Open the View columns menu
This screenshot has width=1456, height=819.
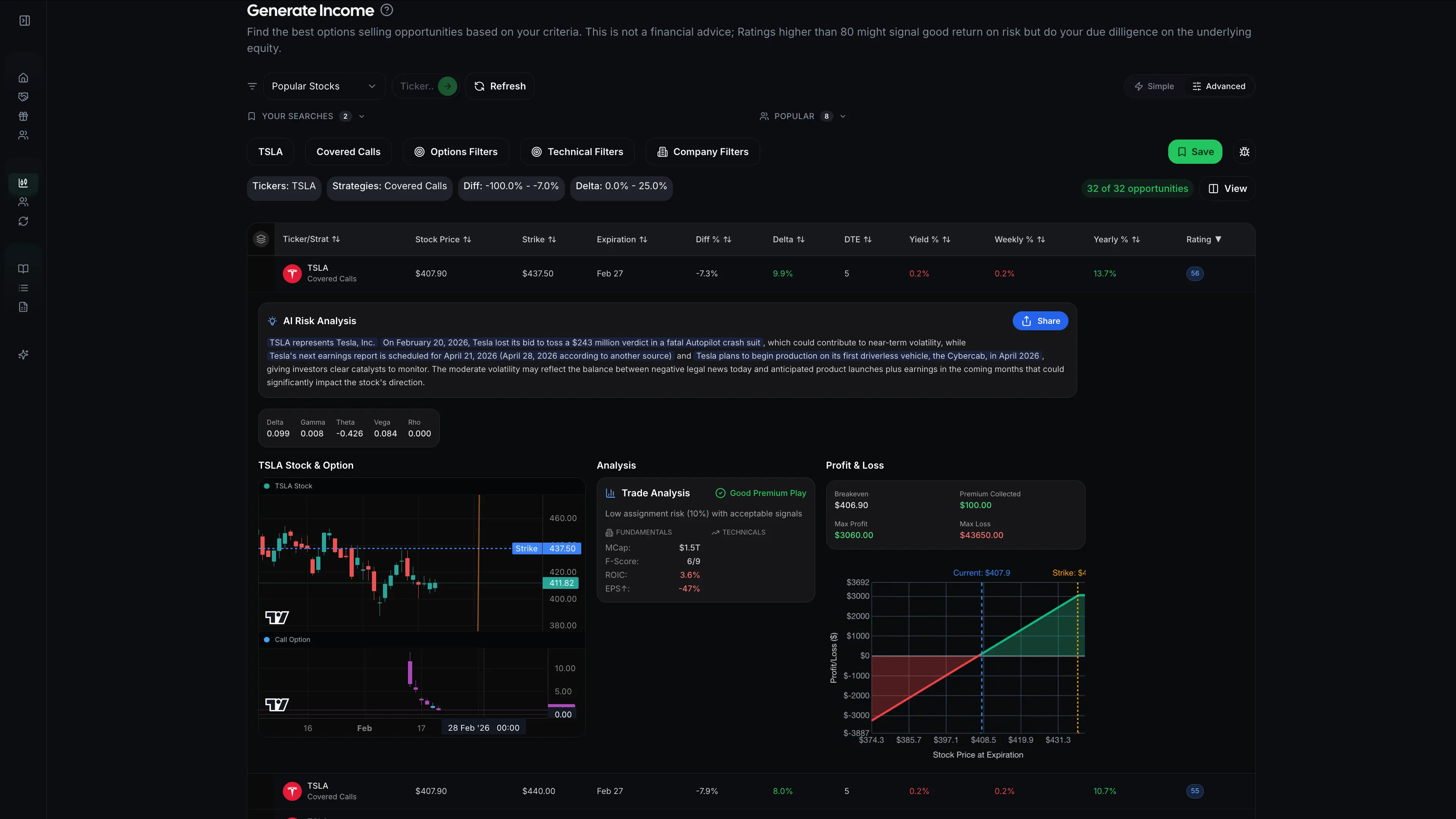[1228, 189]
